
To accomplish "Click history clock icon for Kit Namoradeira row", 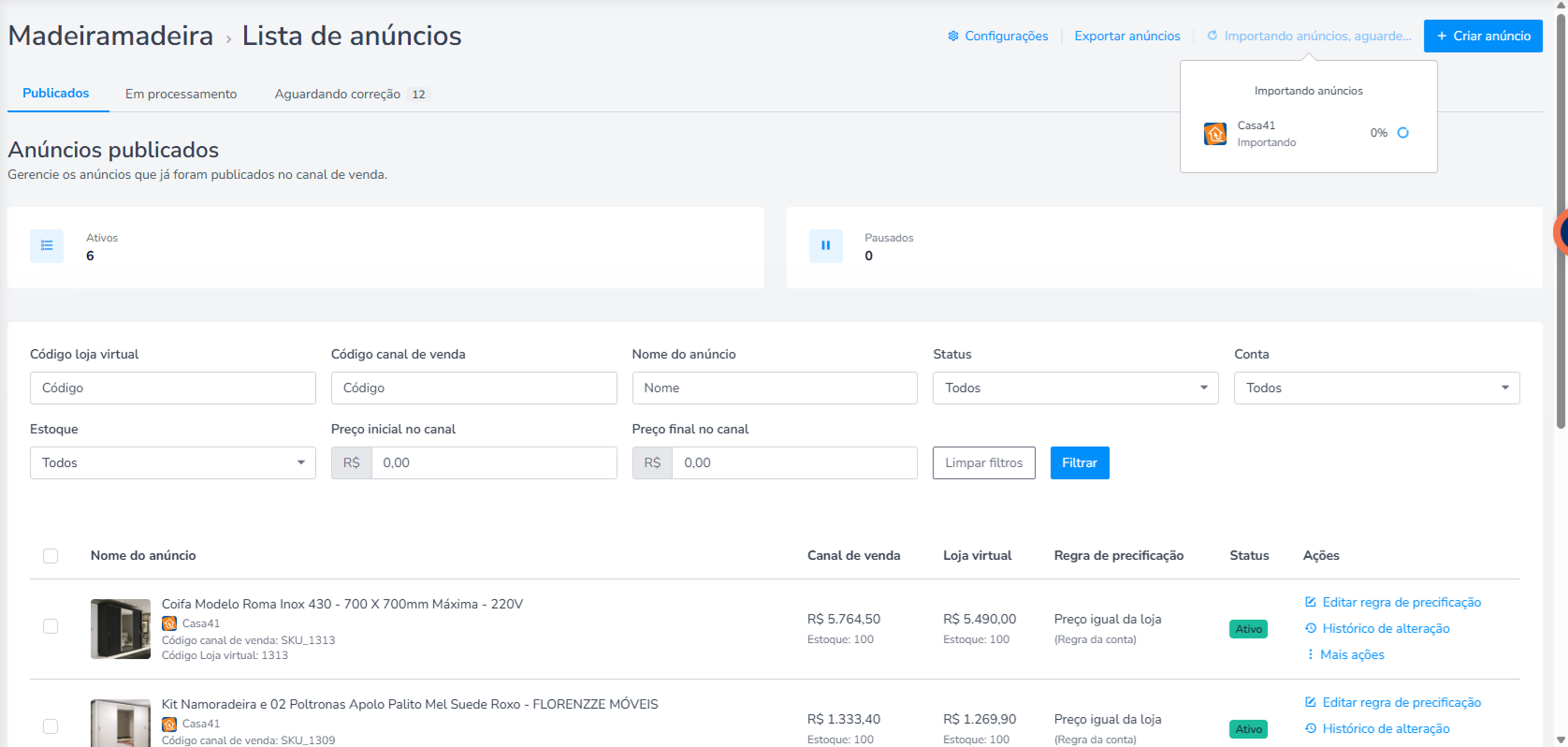I will (1311, 728).
